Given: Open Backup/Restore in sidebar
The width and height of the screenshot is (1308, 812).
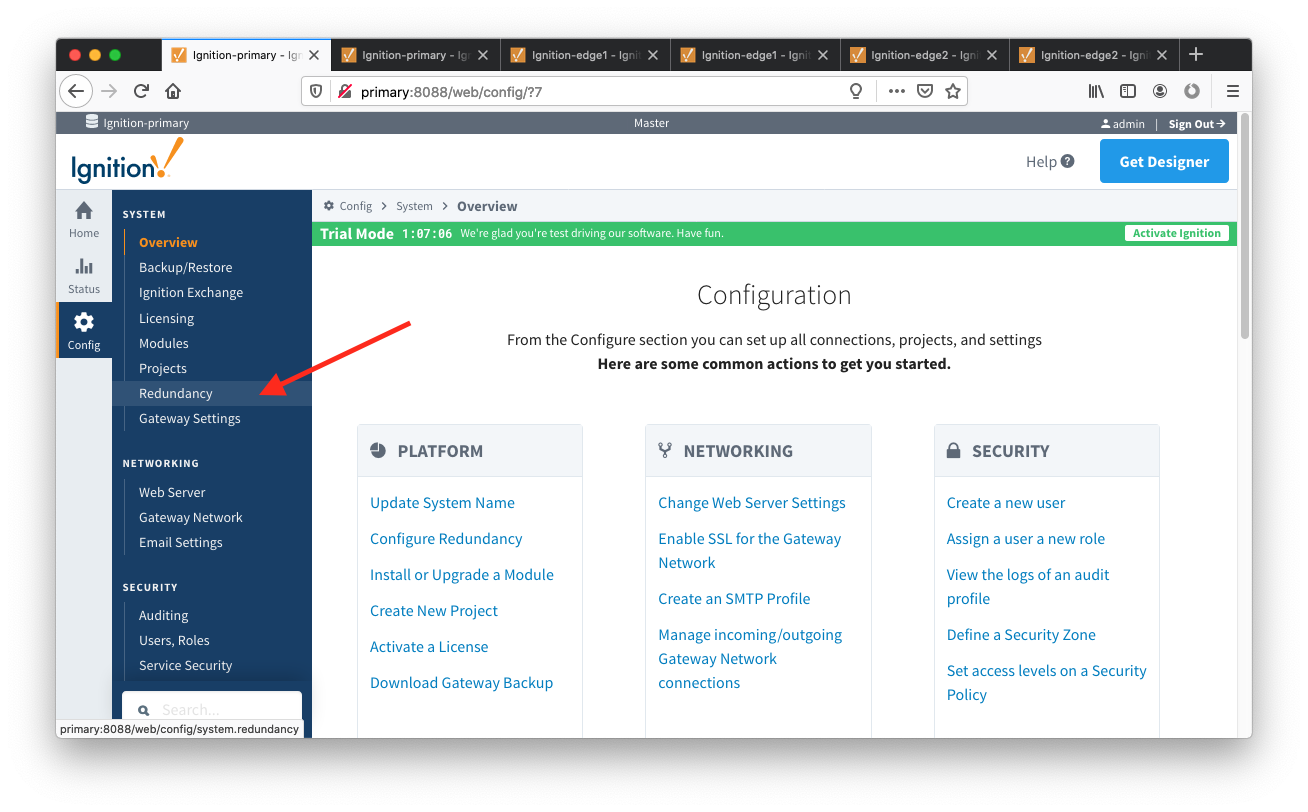Looking at the screenshot, I should click(185, 267).
